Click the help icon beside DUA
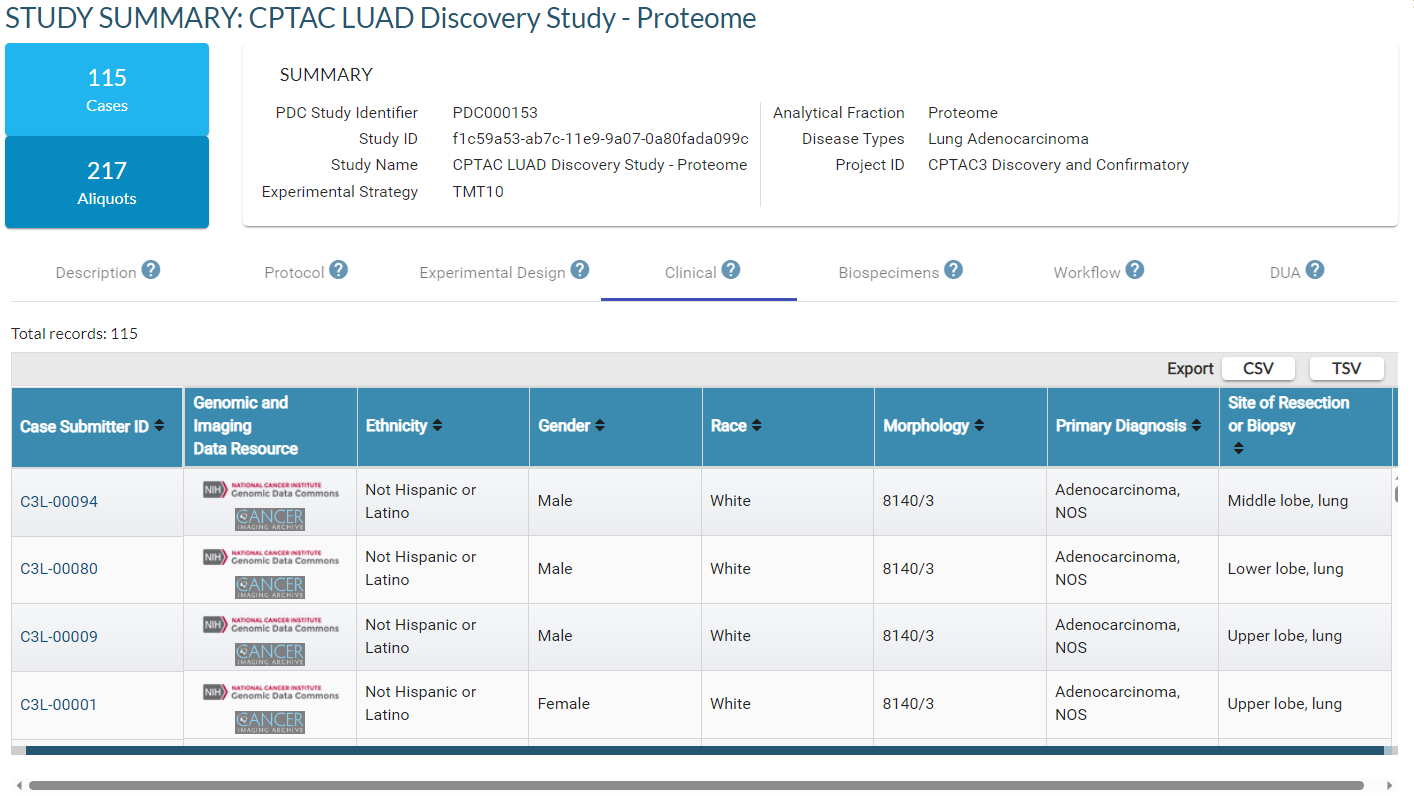 click(x=1315, y=270)
